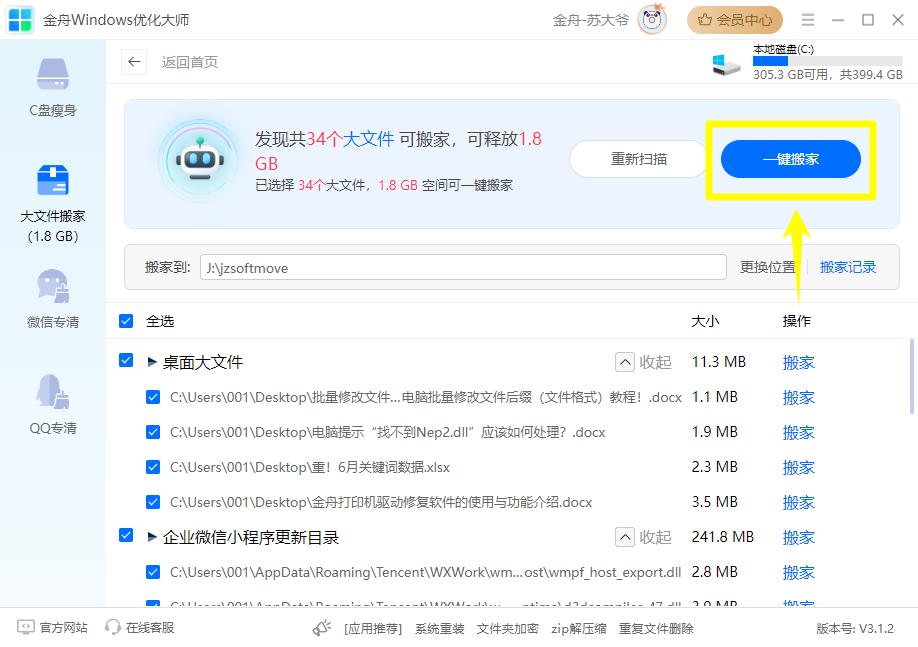Open 会员中心 membership center
Viewport: 918px width, 647px height.
coord(735,20)
